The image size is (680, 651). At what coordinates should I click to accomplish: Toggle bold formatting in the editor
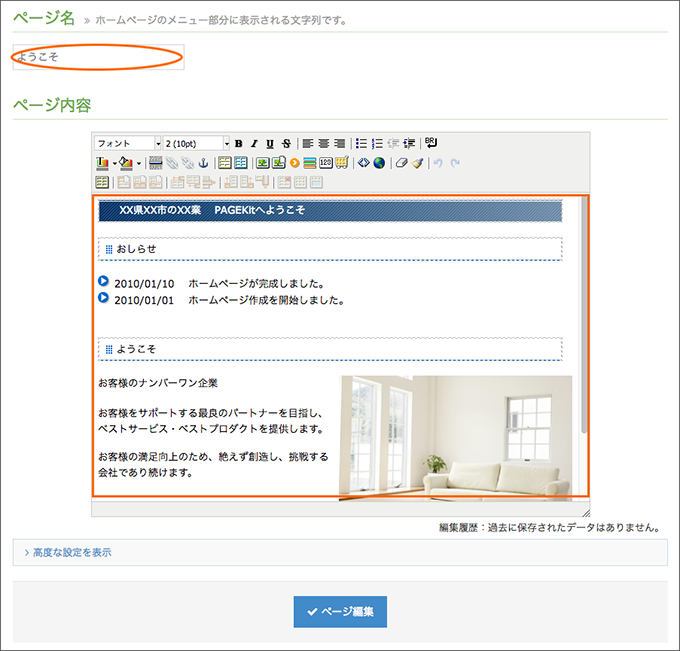point(239,144)
